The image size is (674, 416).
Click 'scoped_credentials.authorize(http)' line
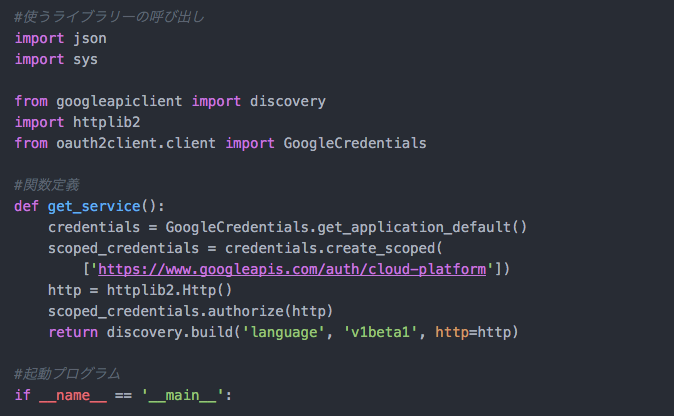[190, 311]
